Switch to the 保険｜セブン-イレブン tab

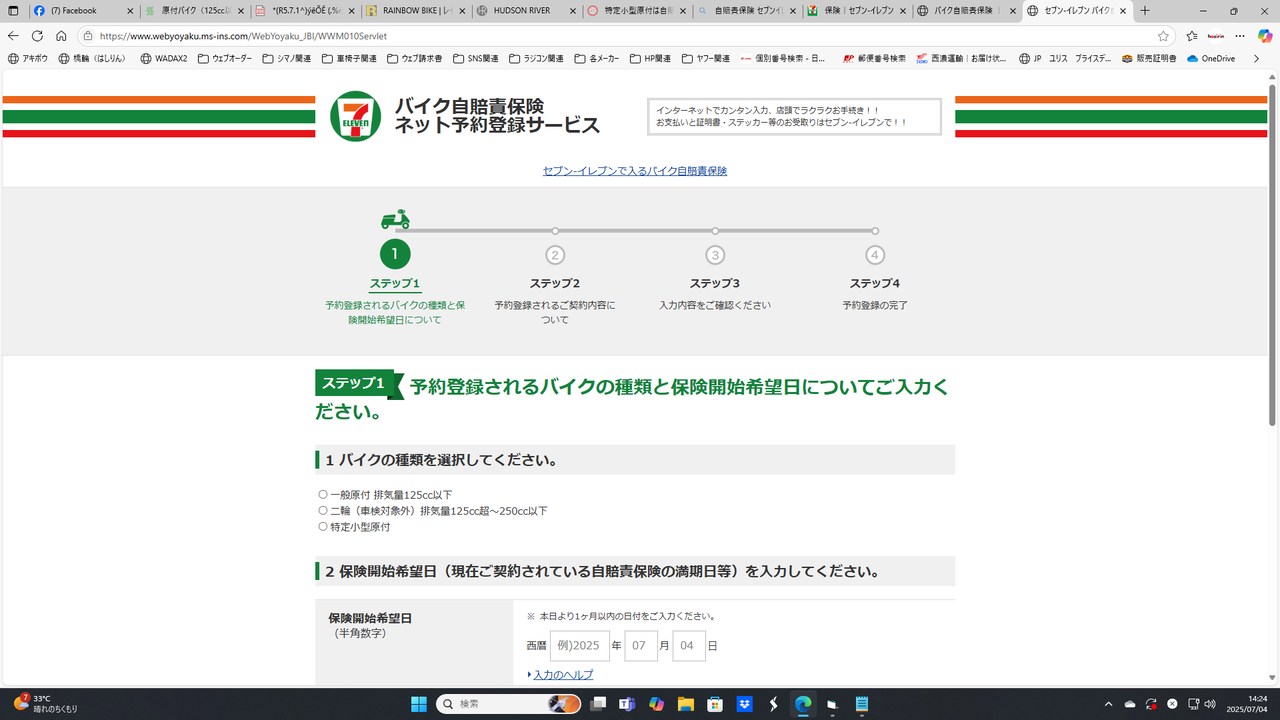tap(857, 11)
